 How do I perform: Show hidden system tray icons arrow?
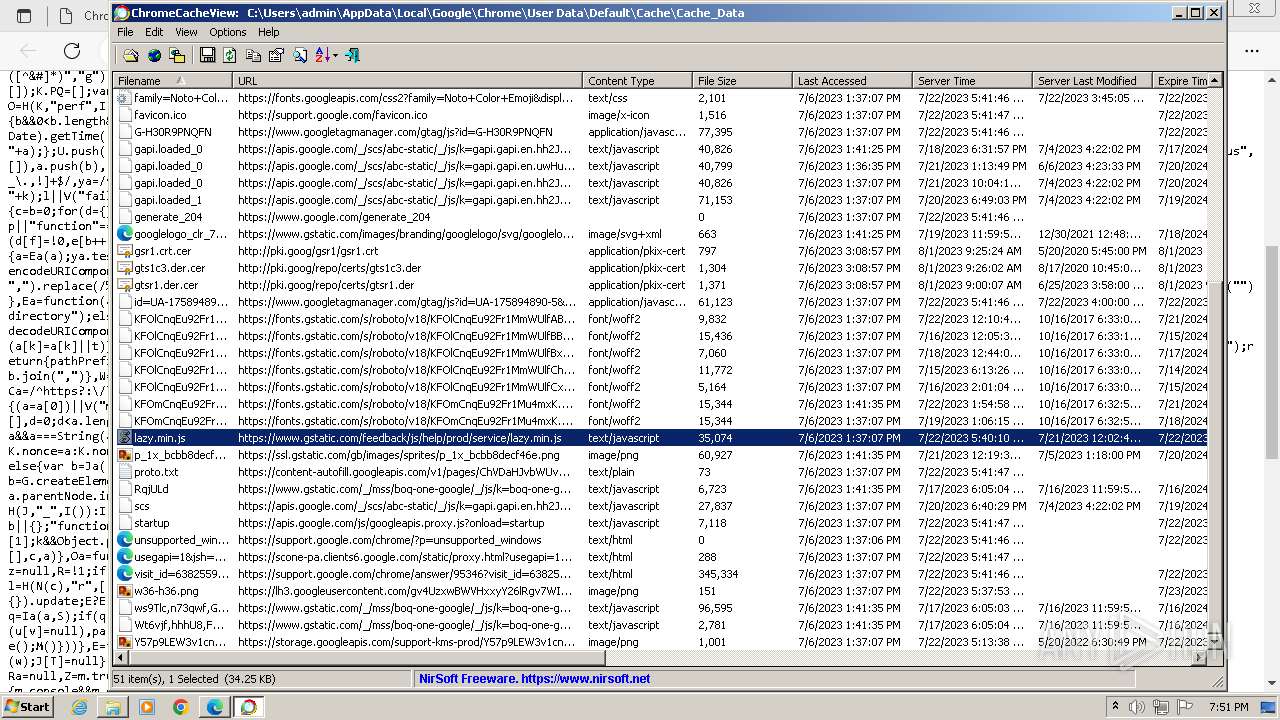tap(1115, 707)
